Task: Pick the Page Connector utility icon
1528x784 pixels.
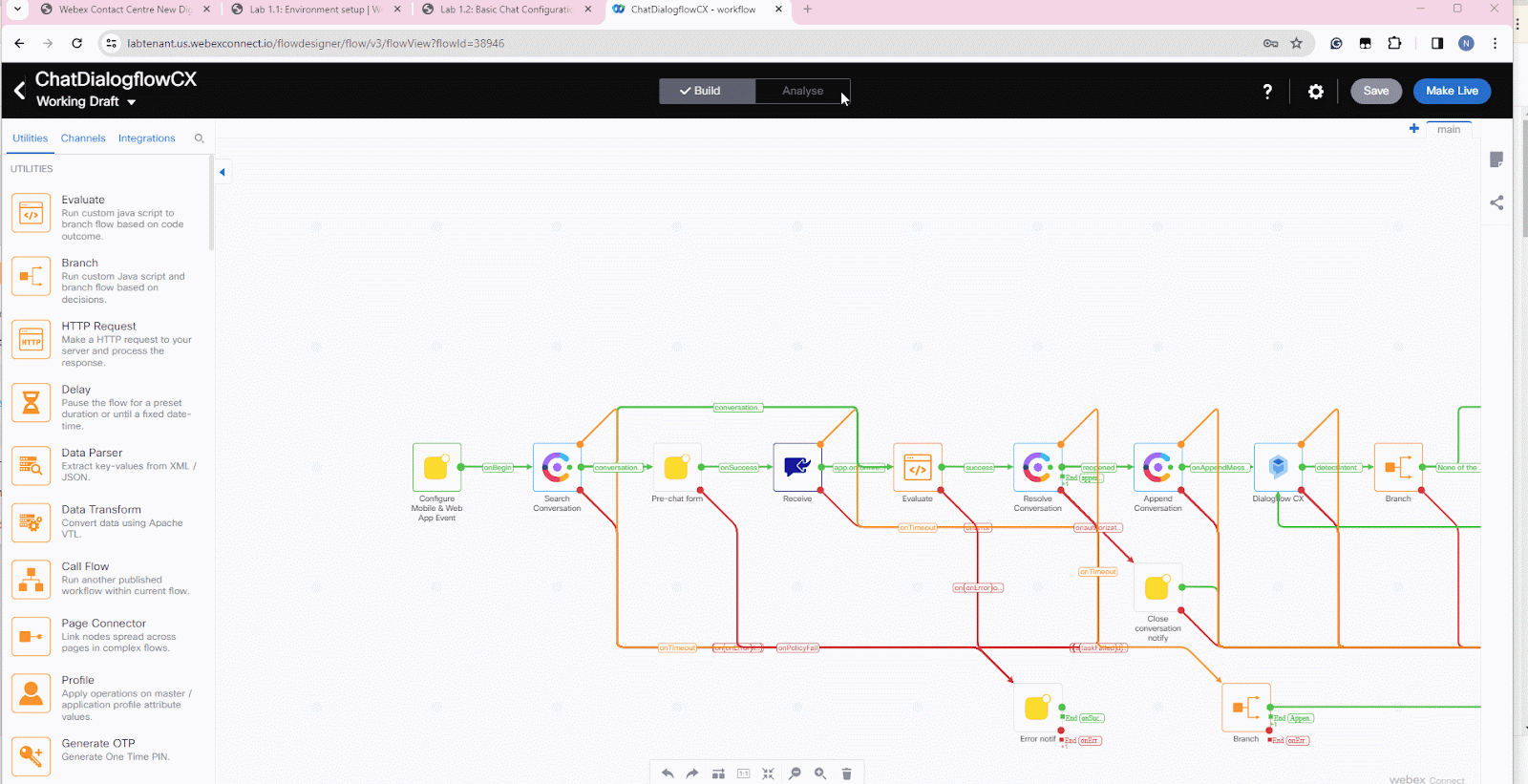Action: pyautogui.click(x=31, y=637)
